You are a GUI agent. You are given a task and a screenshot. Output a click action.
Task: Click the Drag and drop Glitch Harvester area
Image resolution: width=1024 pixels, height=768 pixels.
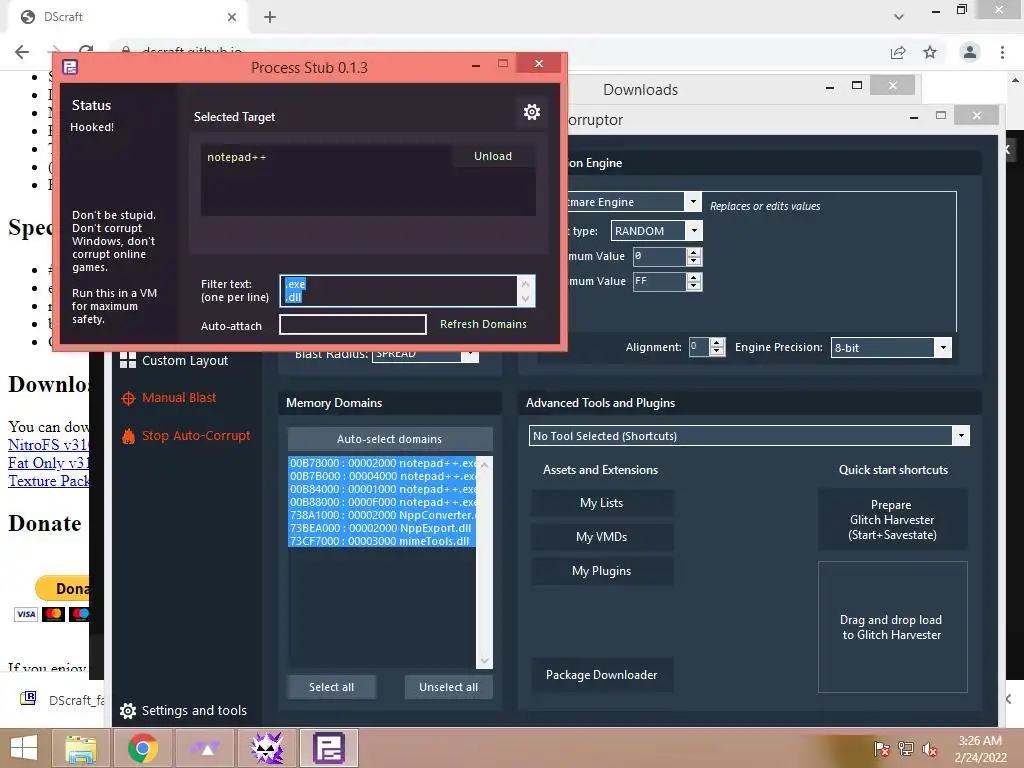coord(892,627)
